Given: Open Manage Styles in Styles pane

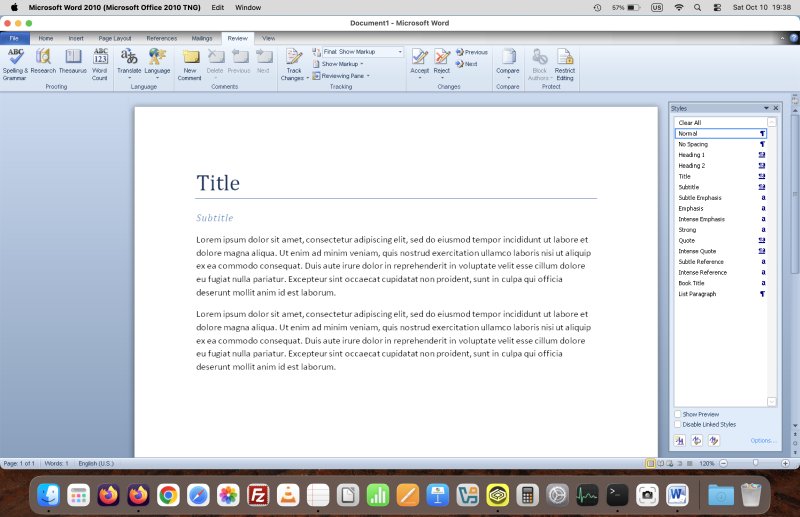Looking at the screenshot, I should [714, 440].
